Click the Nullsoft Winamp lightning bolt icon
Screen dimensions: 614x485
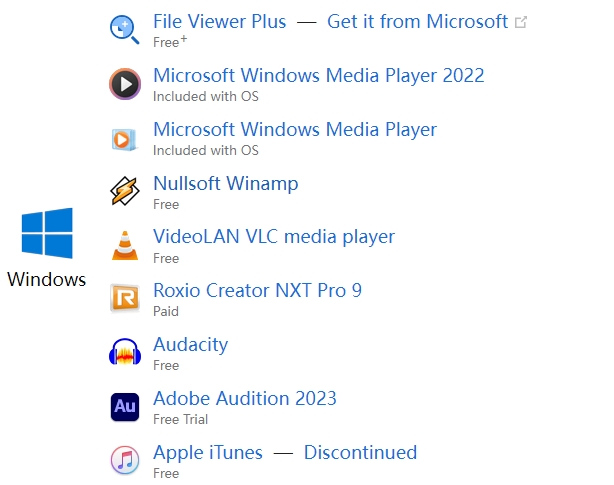point(125,191)
